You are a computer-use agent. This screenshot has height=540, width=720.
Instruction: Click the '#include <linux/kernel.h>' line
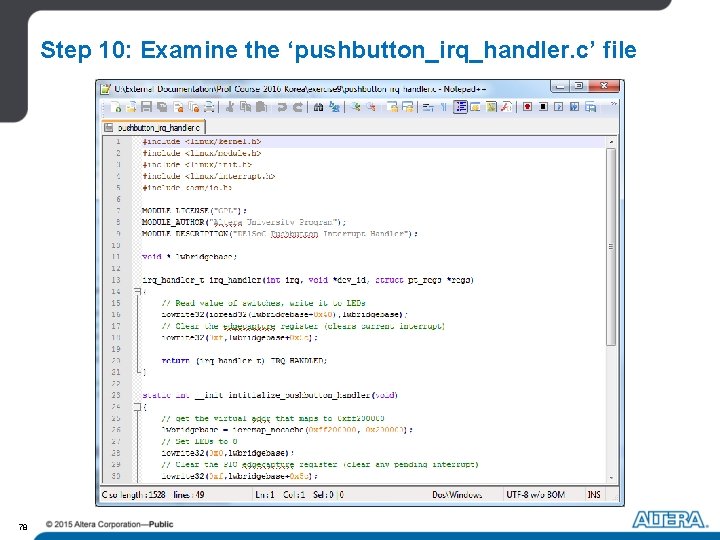[202, 141]
